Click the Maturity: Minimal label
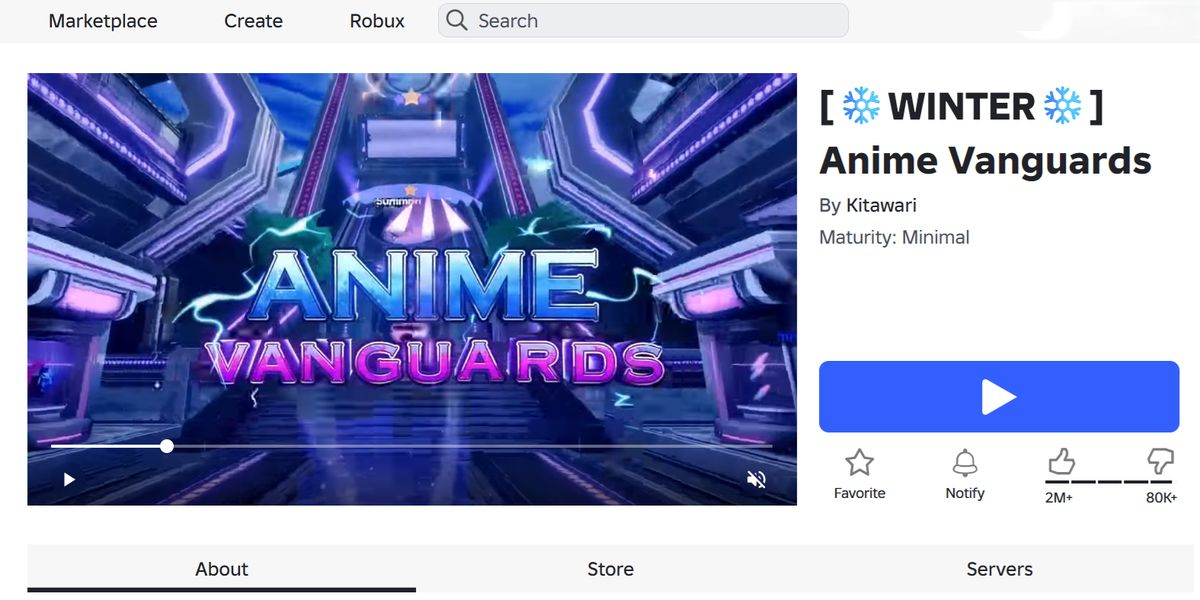 (894, 237)
